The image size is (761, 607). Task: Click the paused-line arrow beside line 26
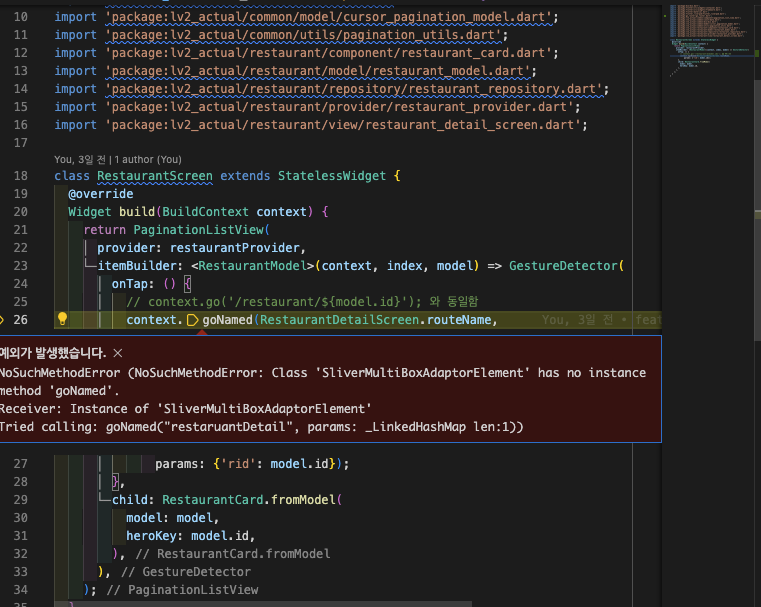[x=3, y=320]
